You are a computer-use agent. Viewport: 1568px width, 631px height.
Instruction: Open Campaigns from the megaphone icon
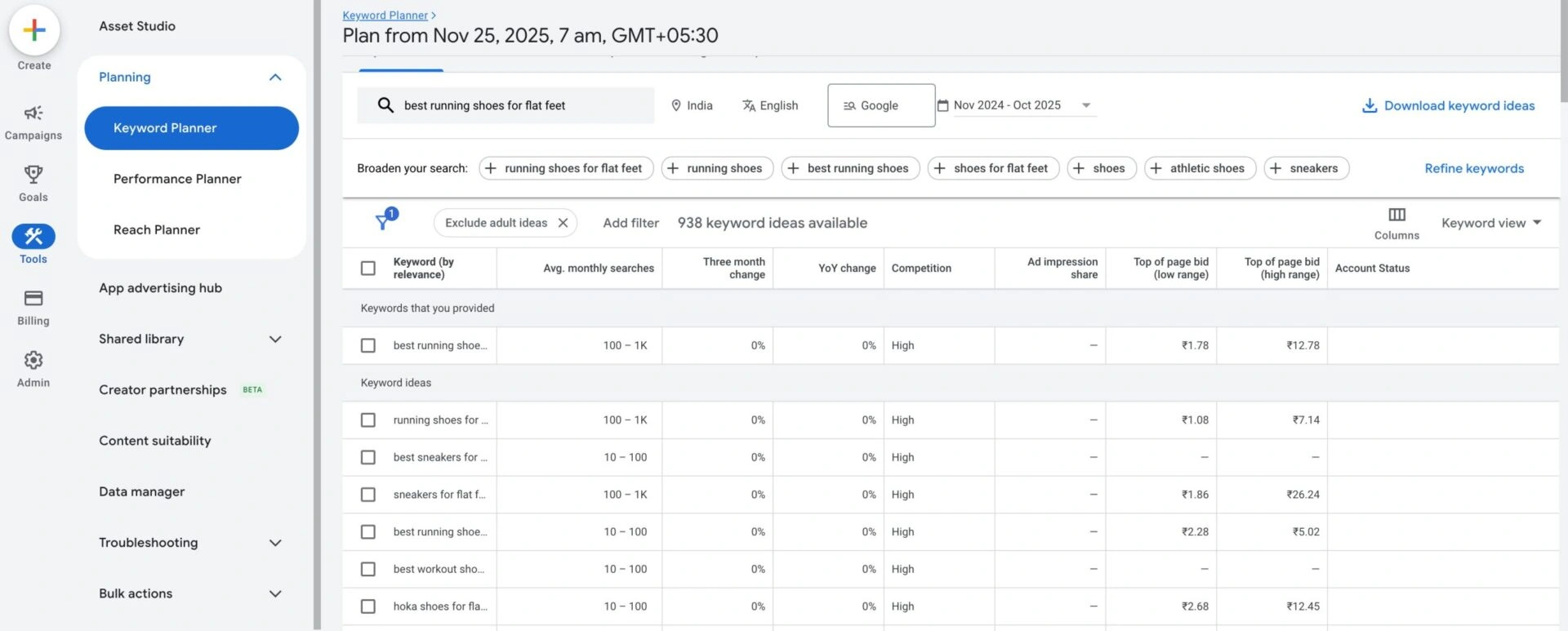pos(33,113)
